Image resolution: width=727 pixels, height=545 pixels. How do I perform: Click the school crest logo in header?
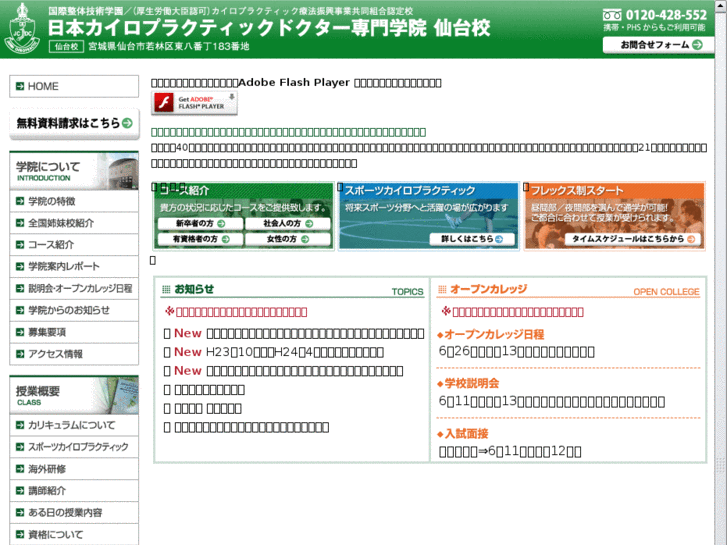pyautogui.click(x=22, y=28)
